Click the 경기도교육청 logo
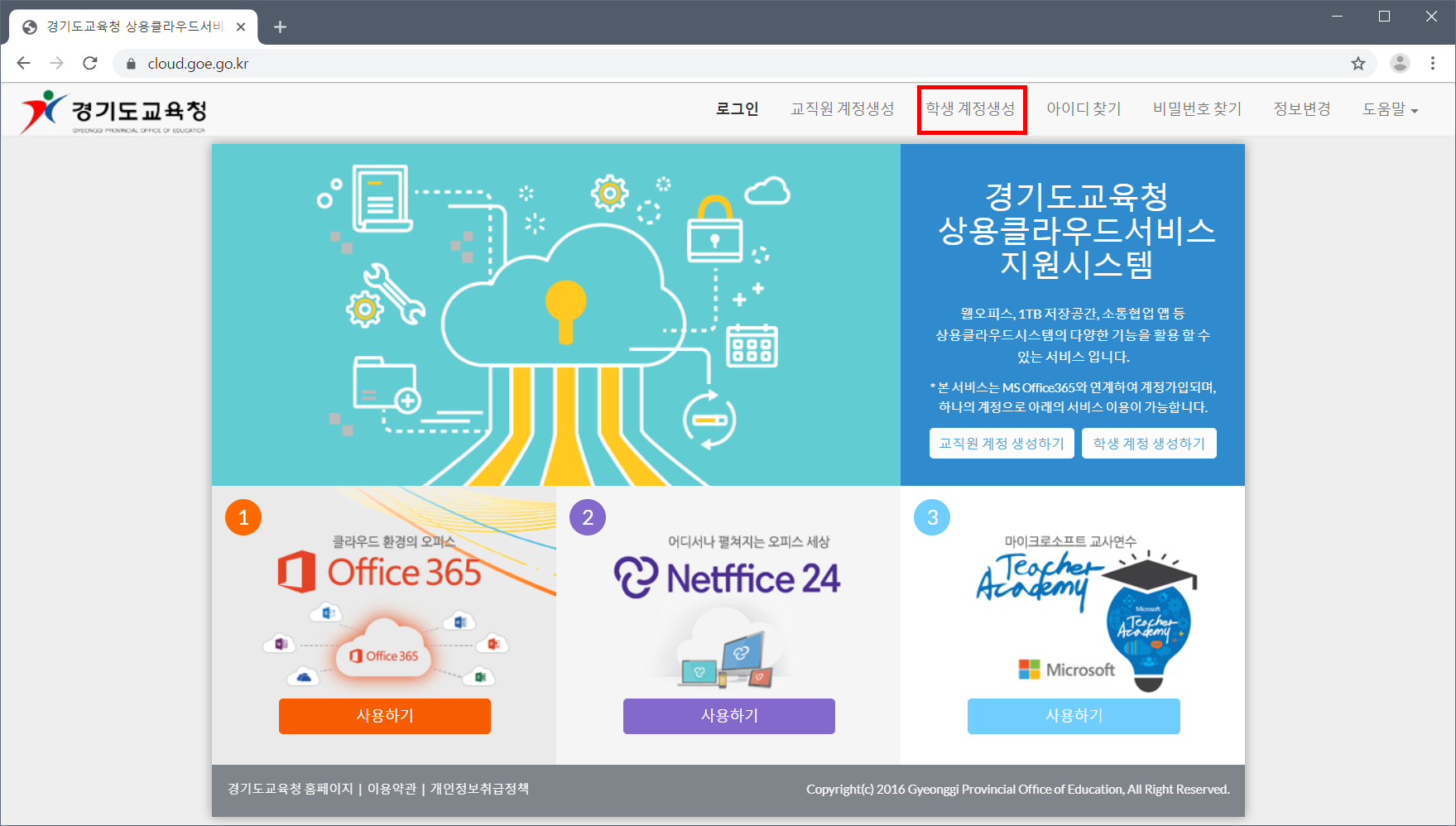The height and width of the screenshot is (826, 1456). click(x=113, y=112)
